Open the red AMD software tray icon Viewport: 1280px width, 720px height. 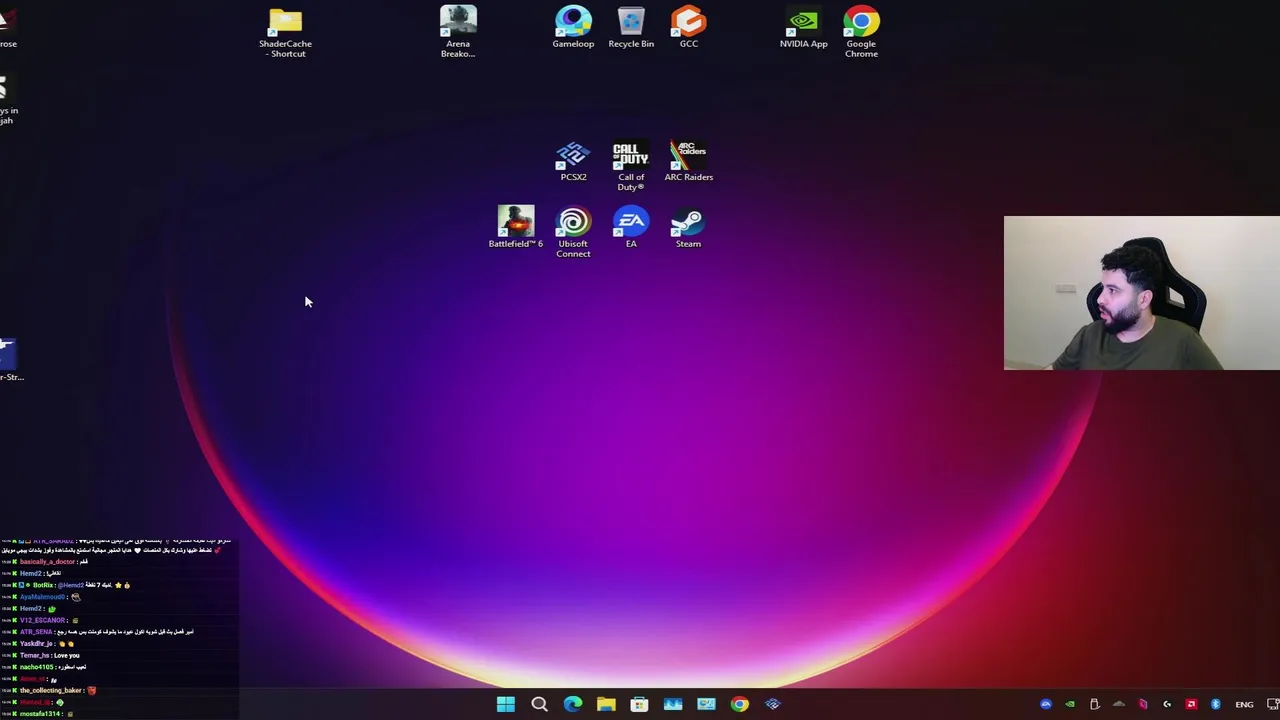[1191, 704]
